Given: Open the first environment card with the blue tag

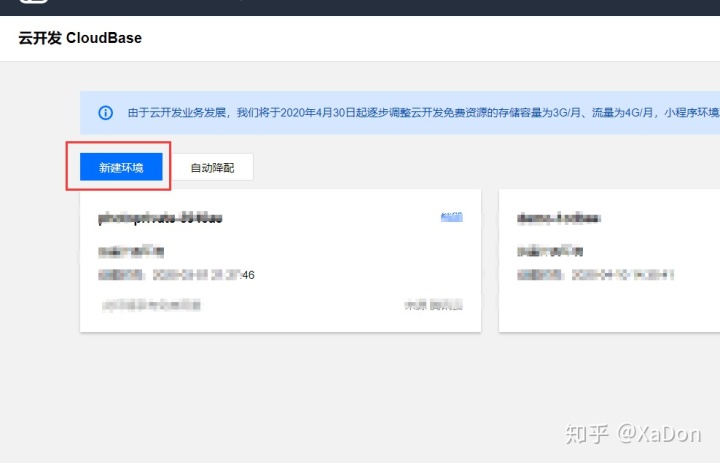Looking at the screenshot, I should [281, 260].
